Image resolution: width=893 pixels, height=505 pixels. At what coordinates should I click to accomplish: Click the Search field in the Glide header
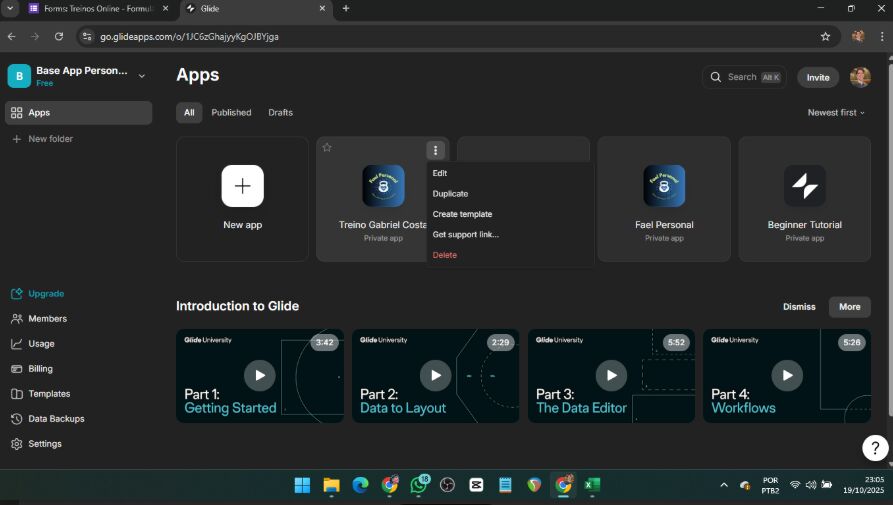(744, 77)
